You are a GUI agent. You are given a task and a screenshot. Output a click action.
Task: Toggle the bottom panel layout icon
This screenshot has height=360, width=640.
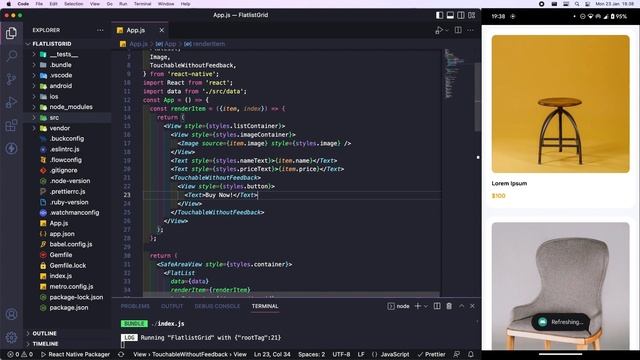click(x=450, y=15)
